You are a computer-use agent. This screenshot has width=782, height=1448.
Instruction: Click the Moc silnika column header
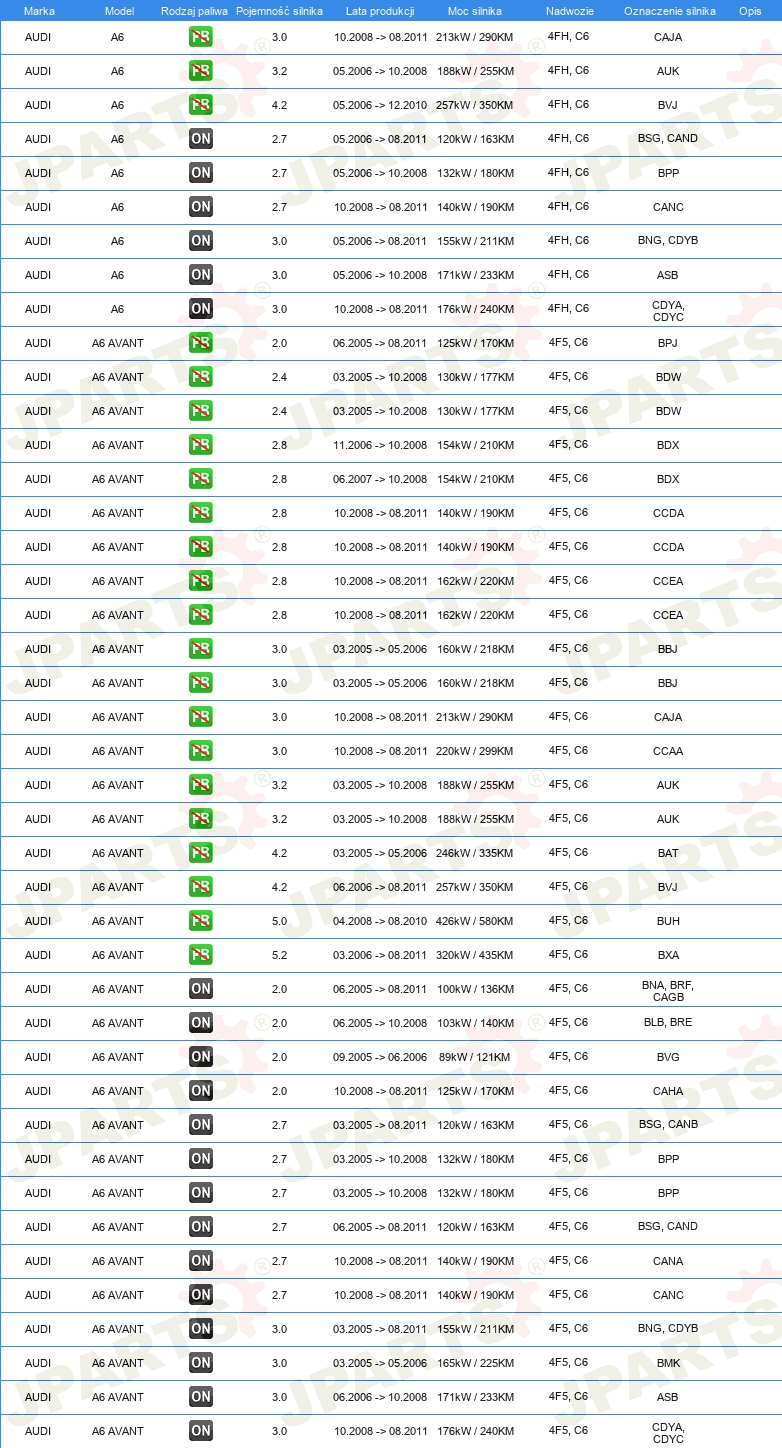click(x=475, y=11)
